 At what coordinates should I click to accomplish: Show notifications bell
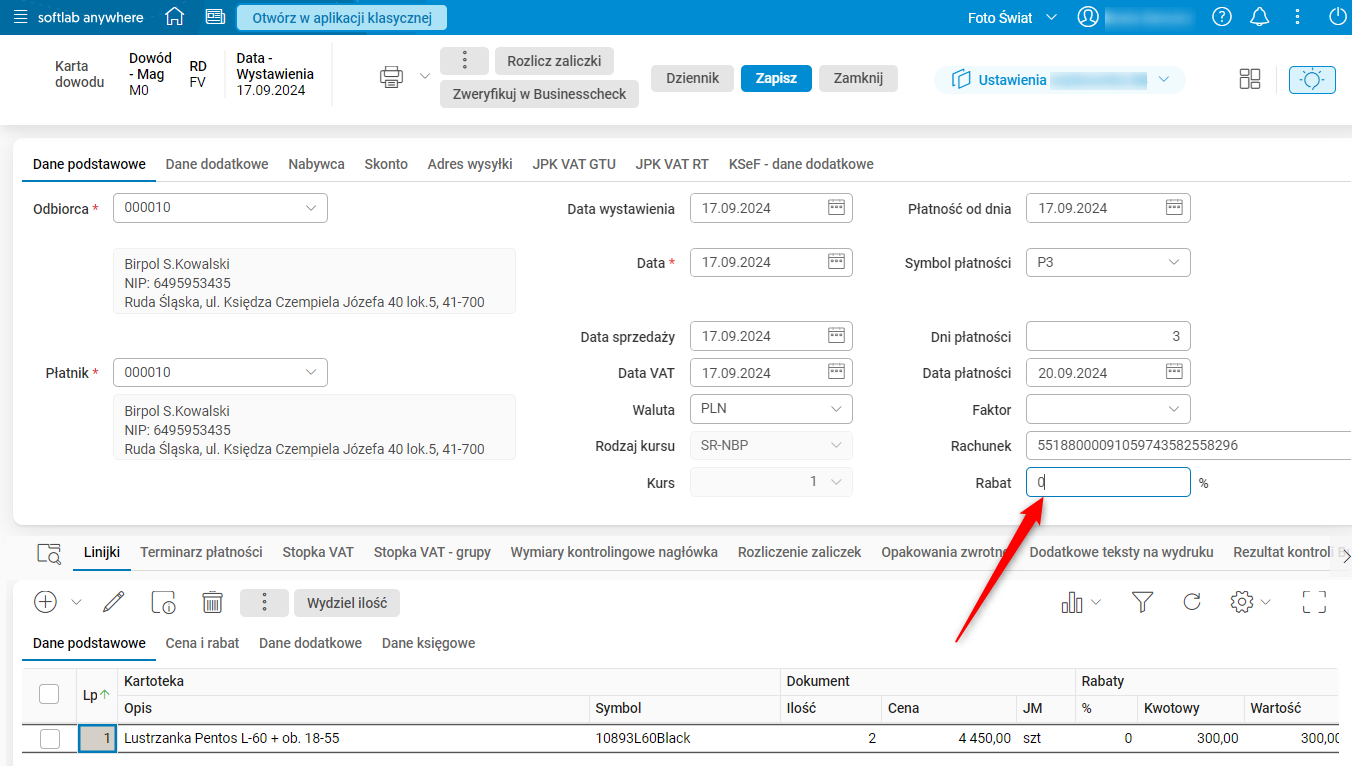1260,17
